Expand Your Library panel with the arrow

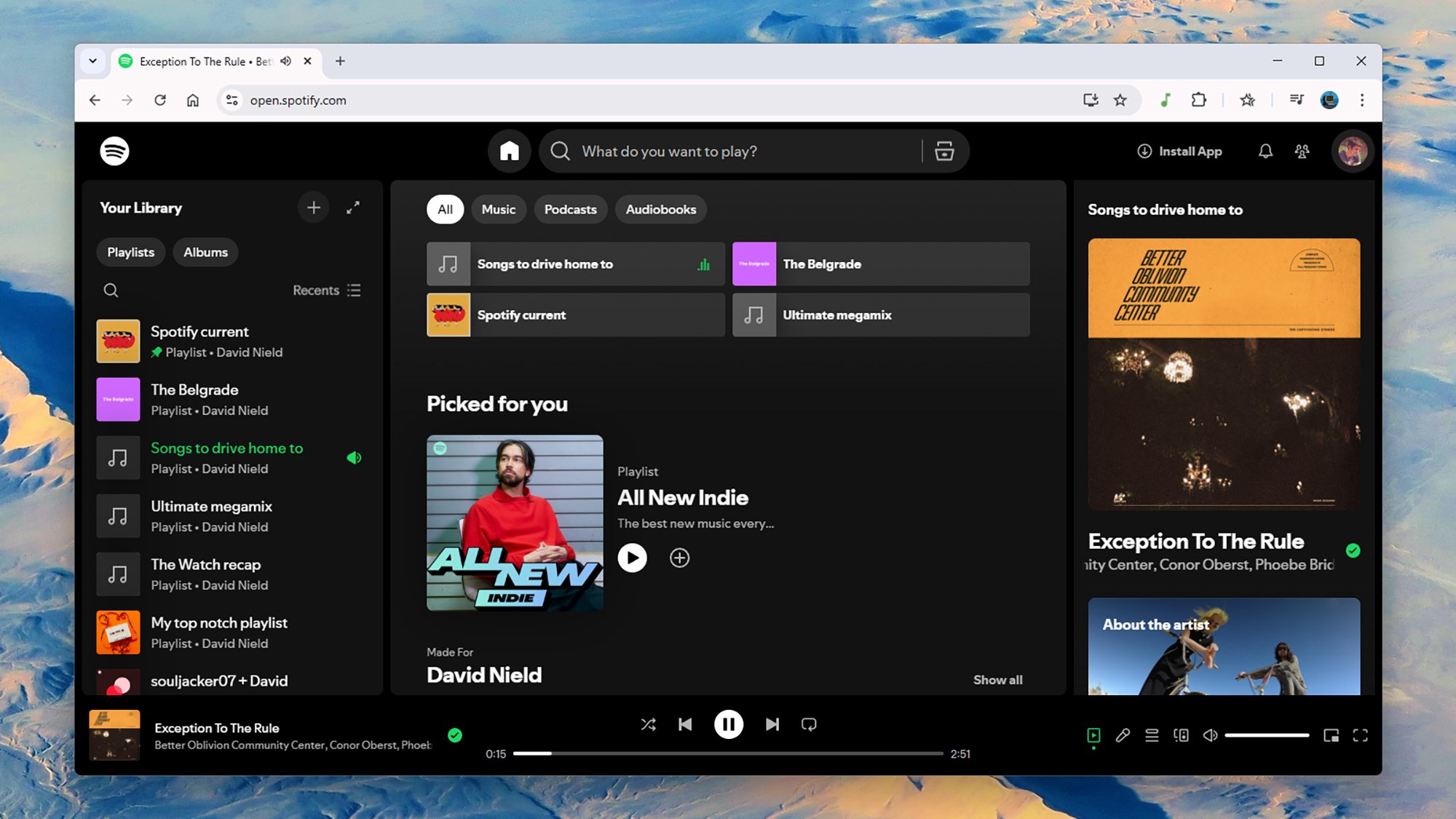click(x=353, y=207)
